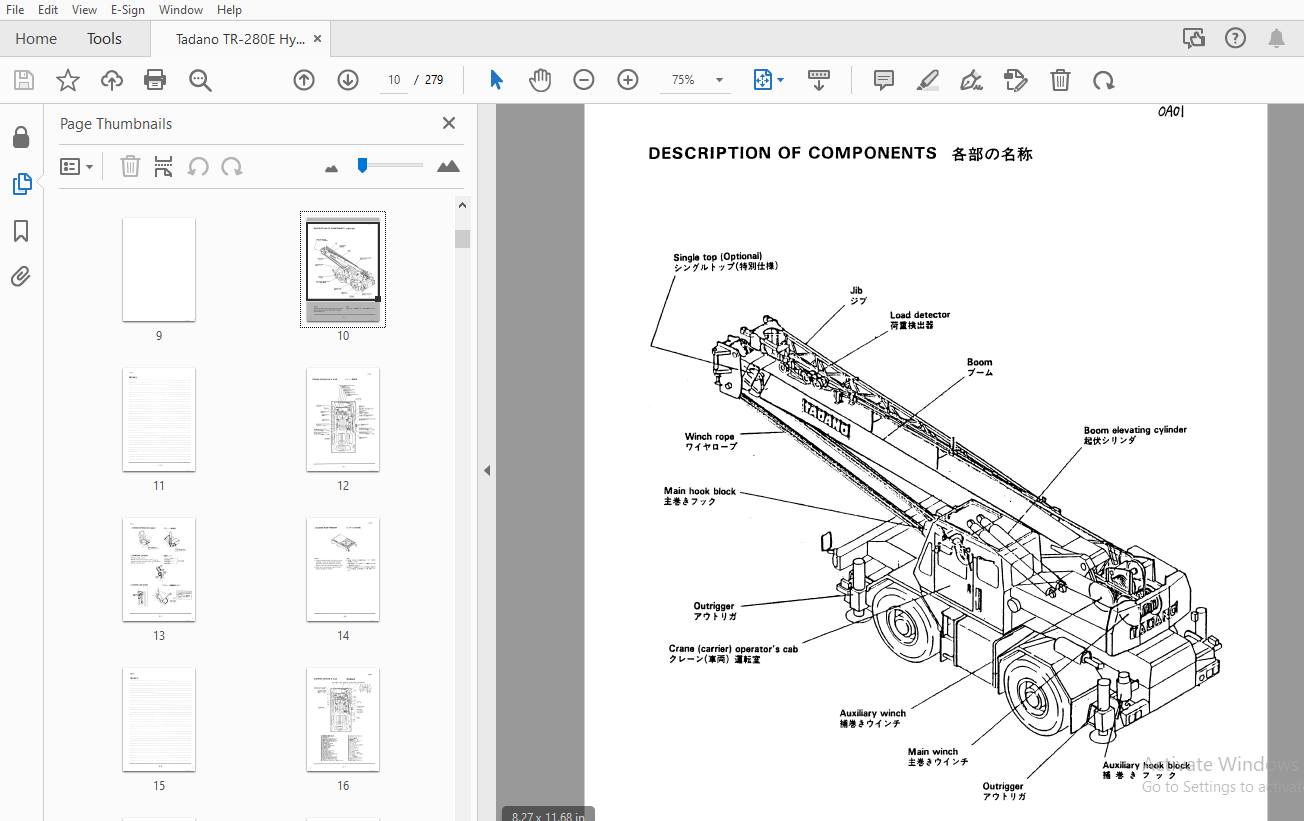Close the Page Thumbnails panel
The image size is (1304, 821).
click(449, 123)
